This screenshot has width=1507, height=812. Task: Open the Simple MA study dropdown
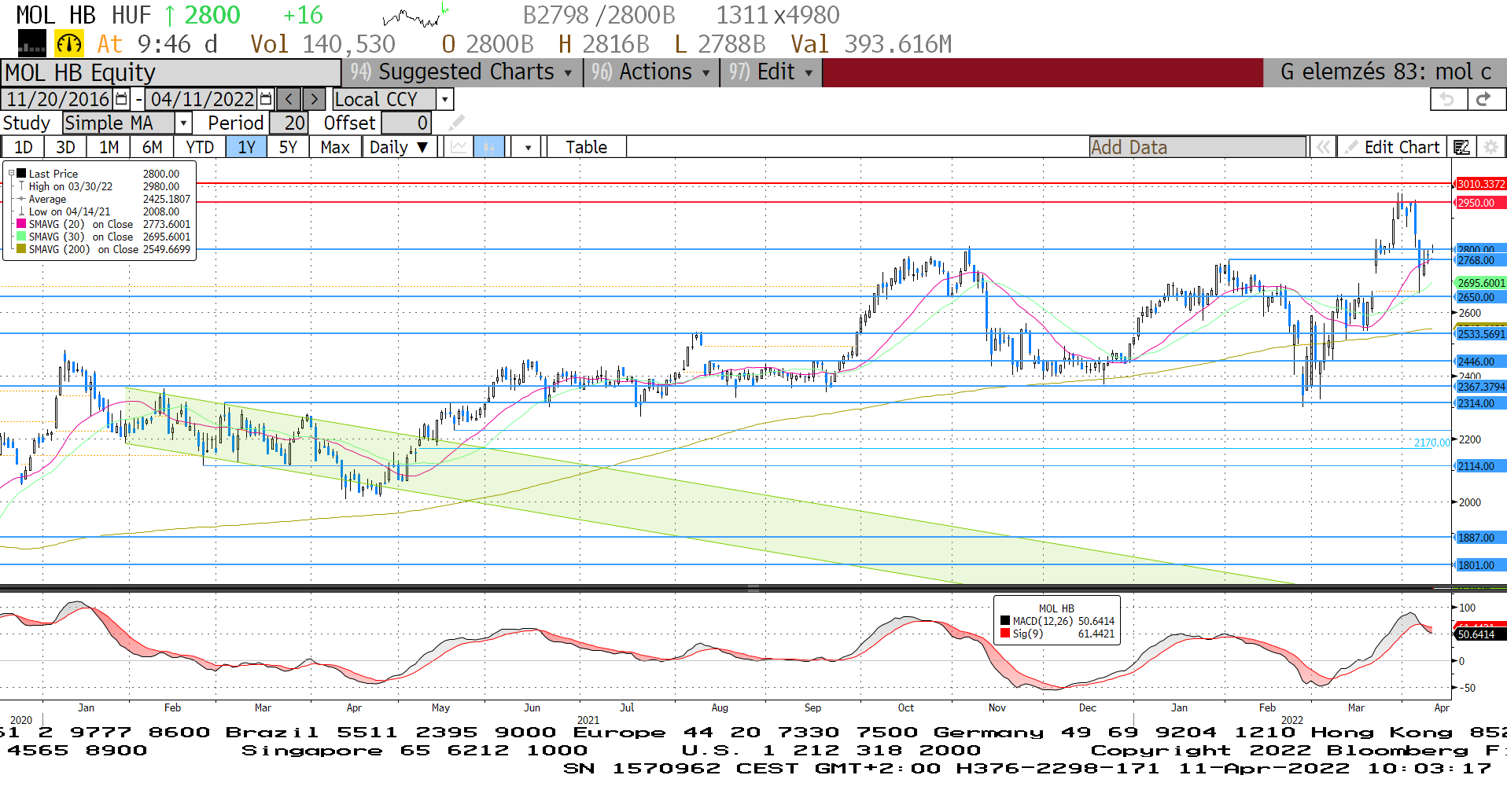click(183, 123)
